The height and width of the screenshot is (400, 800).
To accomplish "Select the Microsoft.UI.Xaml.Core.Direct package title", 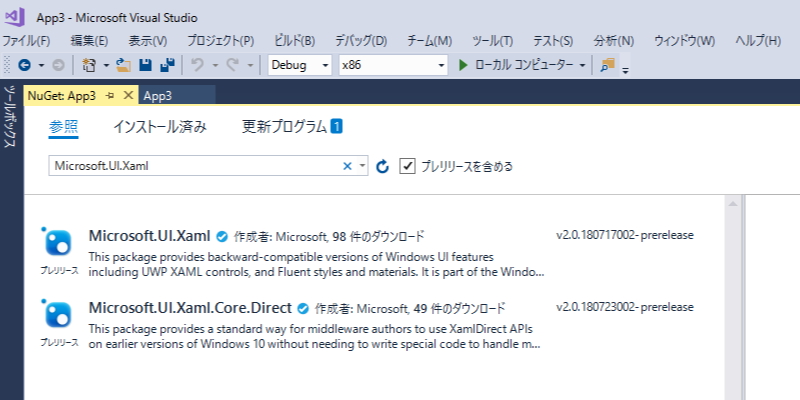I will 190,307.
